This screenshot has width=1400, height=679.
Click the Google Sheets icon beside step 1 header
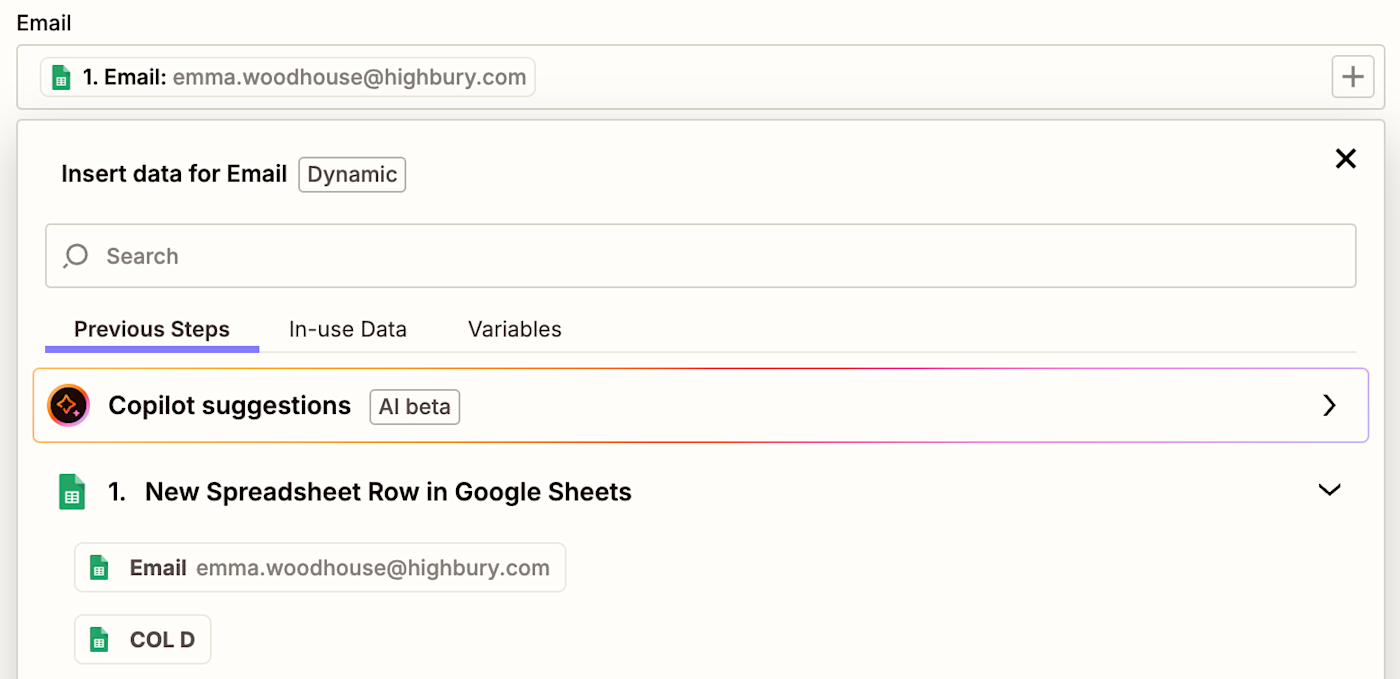[x=72, y=492]
